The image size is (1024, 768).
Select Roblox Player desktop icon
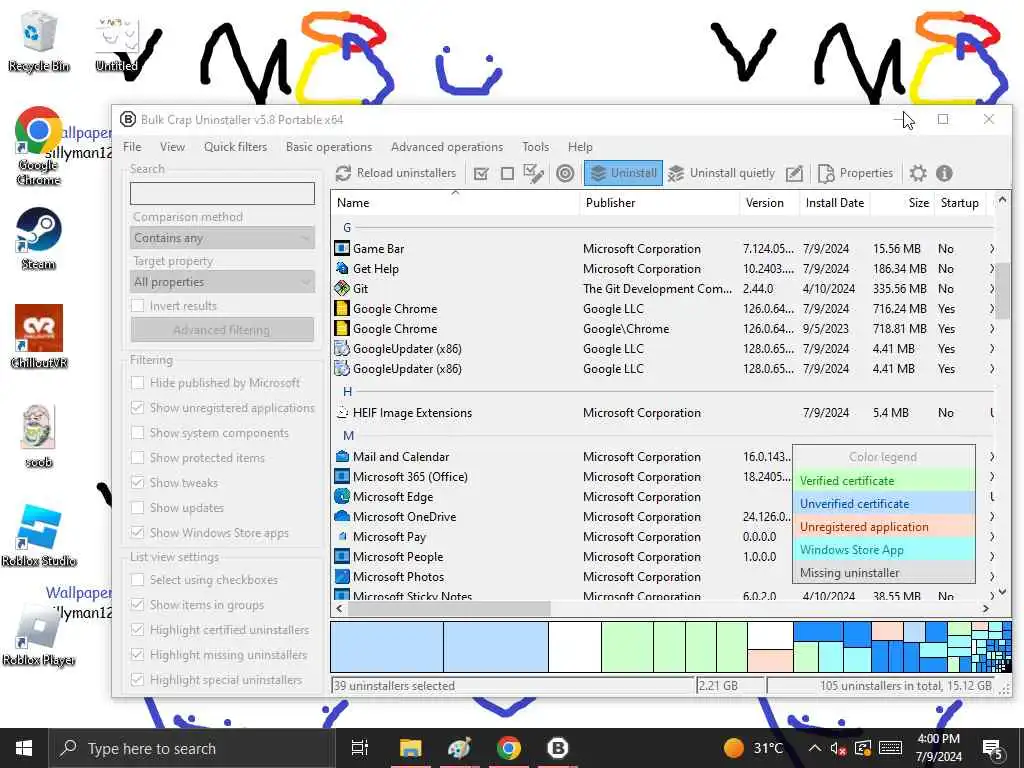click(x=39, y=635)
